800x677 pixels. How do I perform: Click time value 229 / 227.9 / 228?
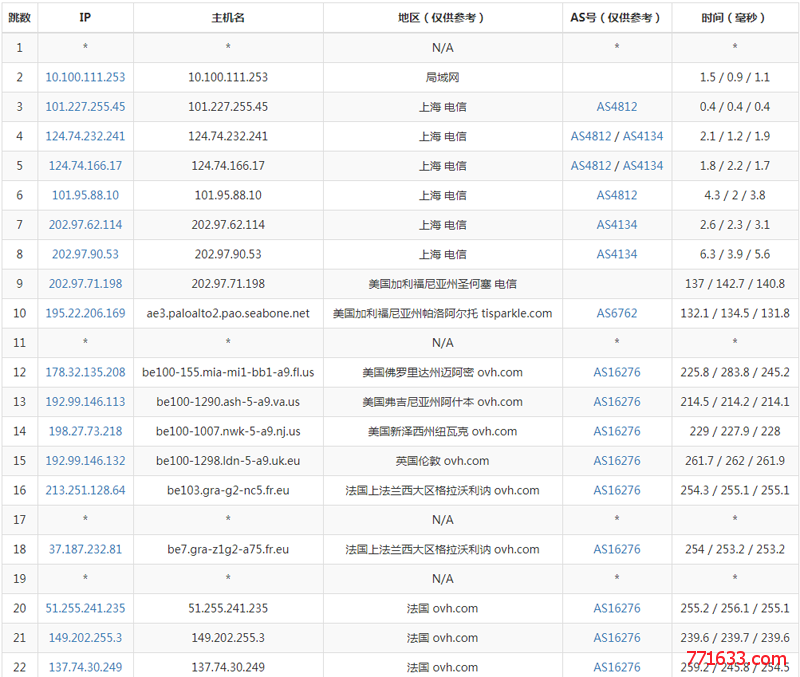(x=735, y=432)
